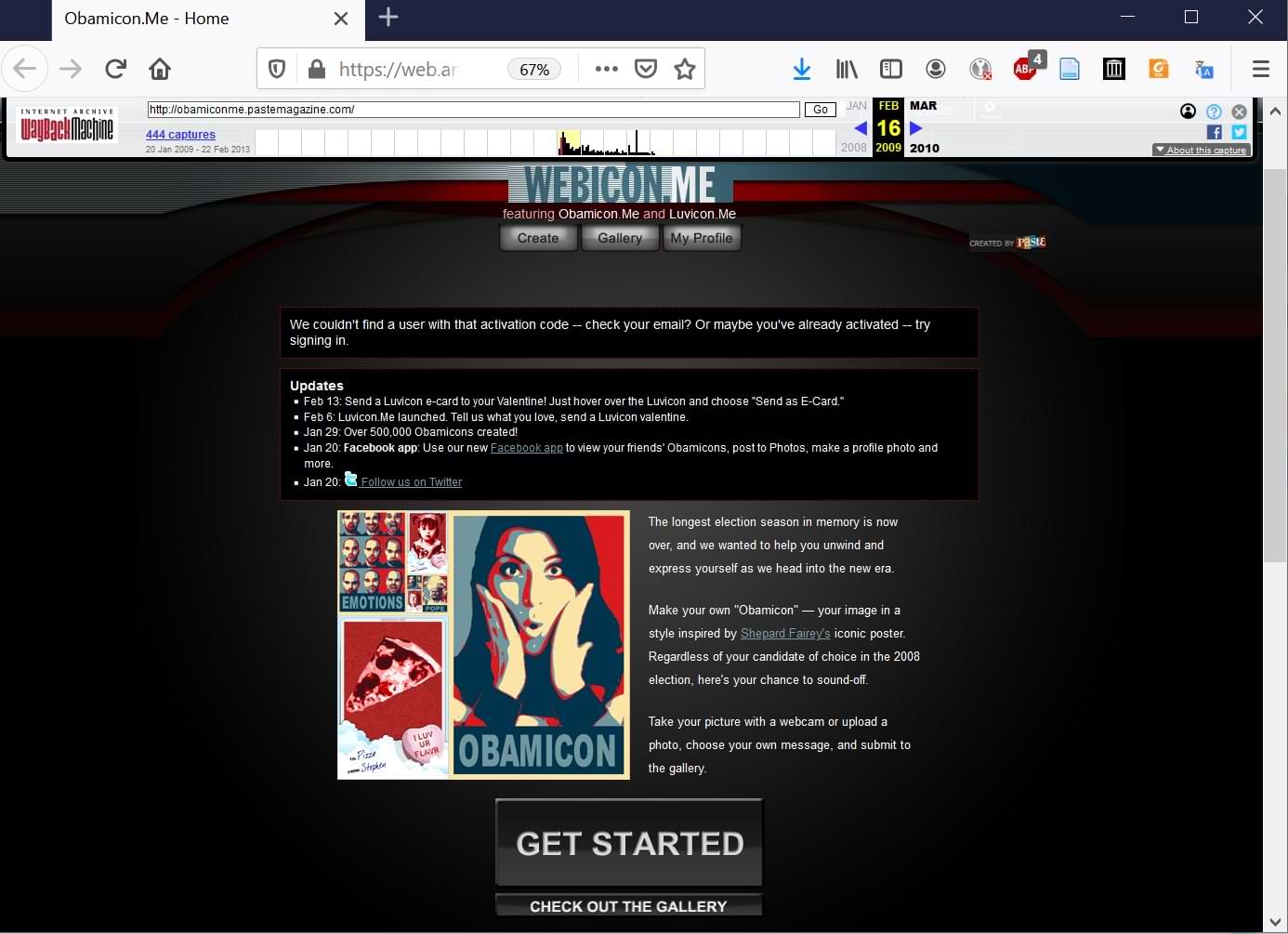Screen dimensions: 1288x934
Task: Click the browser Forward arrow
Action: coord(71,69)
